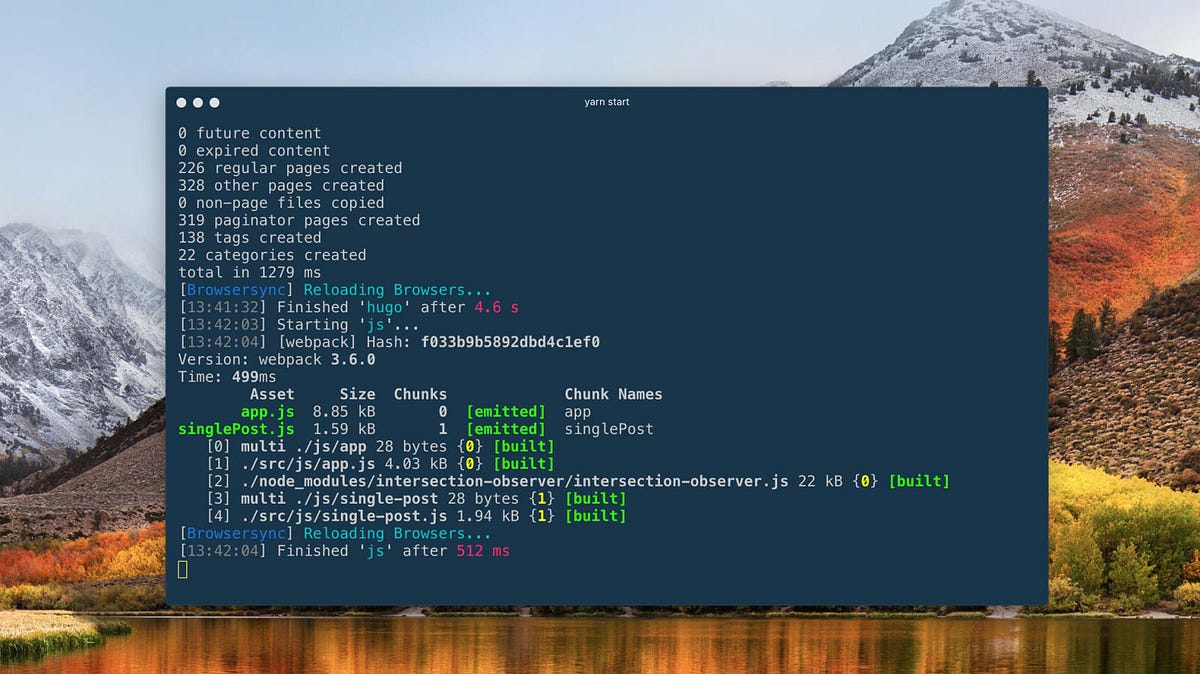Click the '[built]' tag in the intersection-observer row
The height and width of the screenshot is (674, 1200).
coord(919,482)
